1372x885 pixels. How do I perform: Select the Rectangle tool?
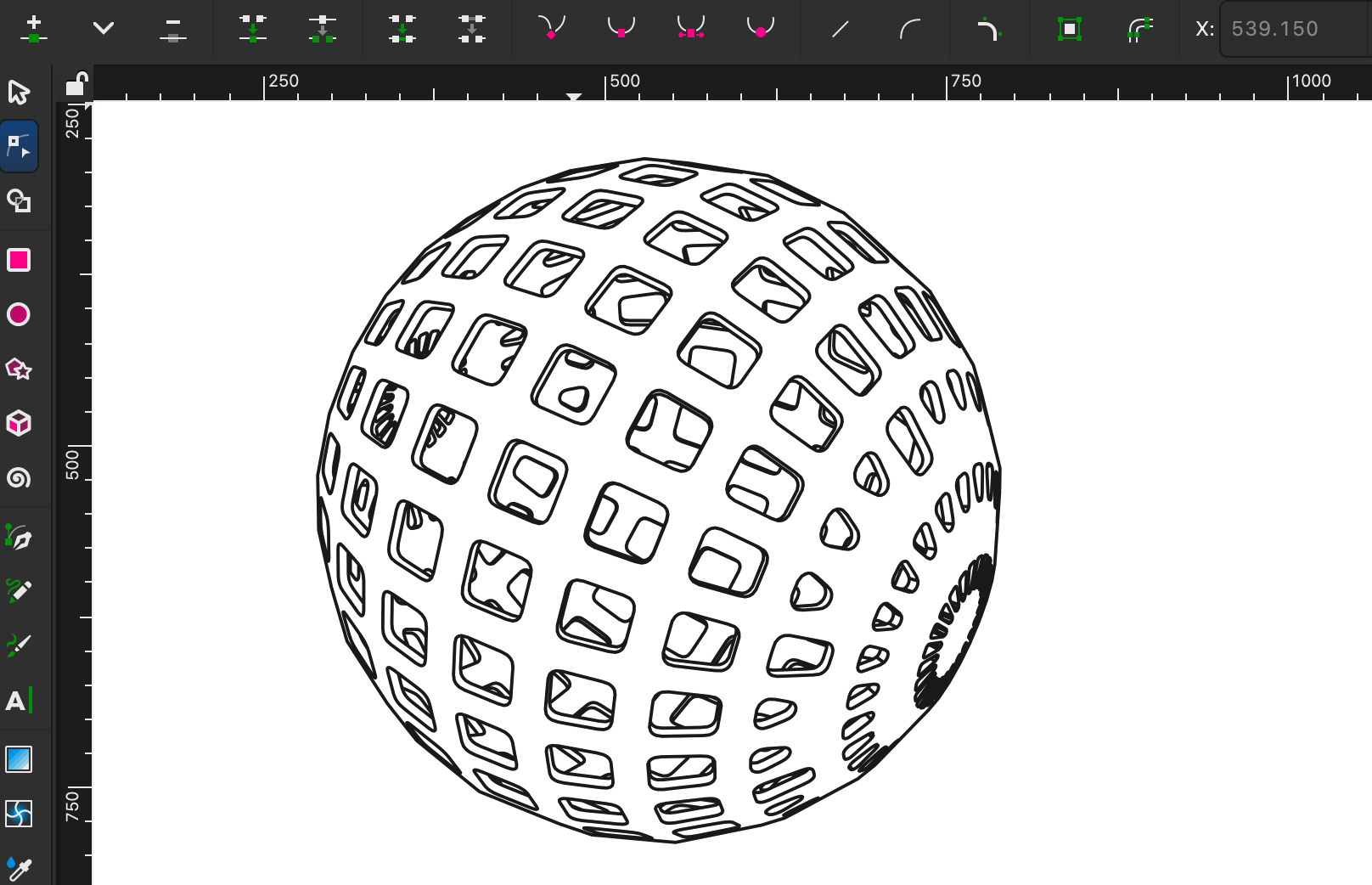click(19, 260)
